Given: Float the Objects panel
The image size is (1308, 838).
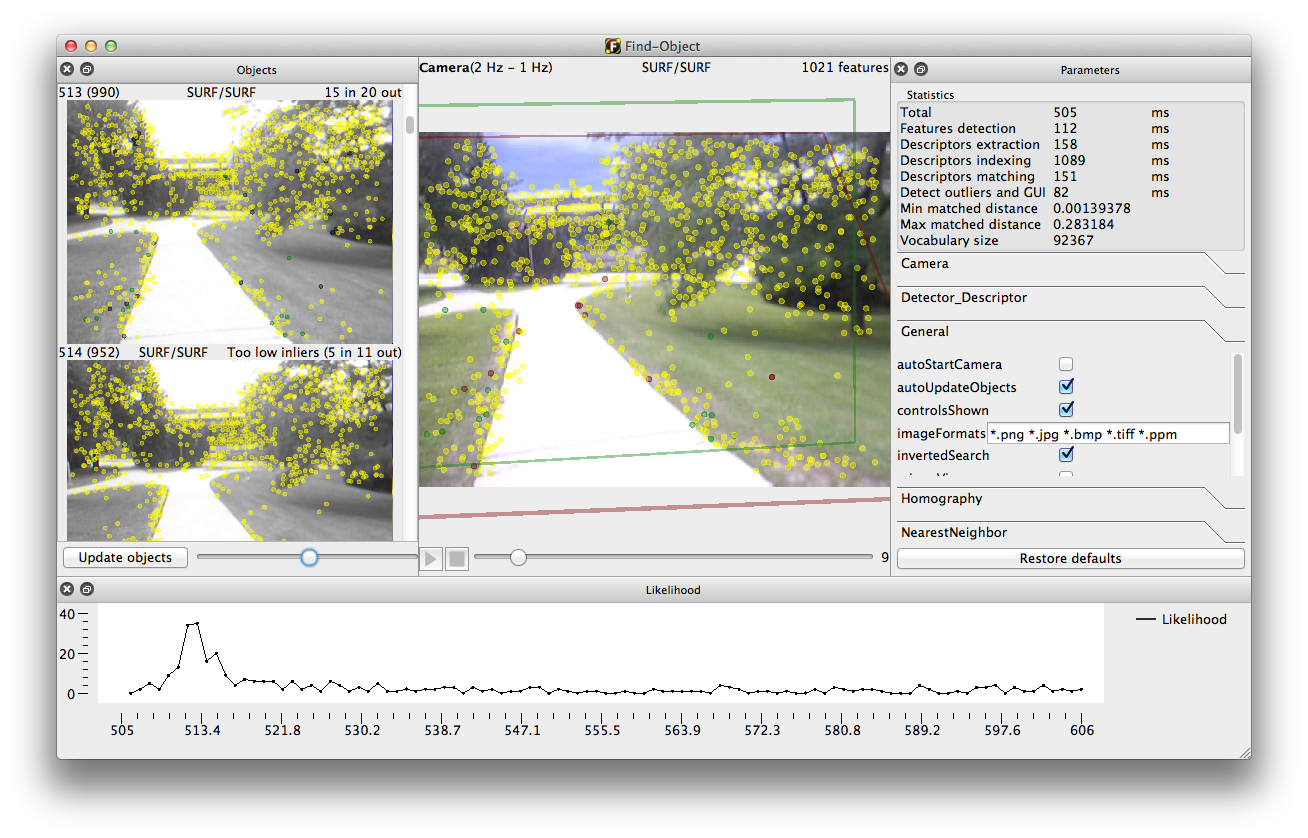Looking at the screenshot, I should [x=86, y=69].
